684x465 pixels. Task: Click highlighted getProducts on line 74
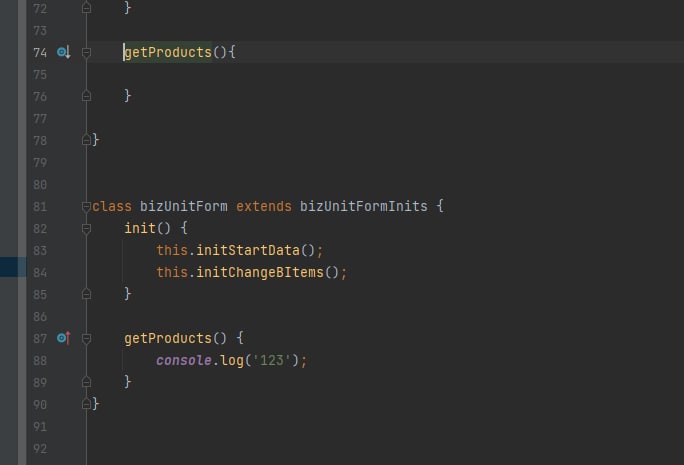[x=168, y=52]
